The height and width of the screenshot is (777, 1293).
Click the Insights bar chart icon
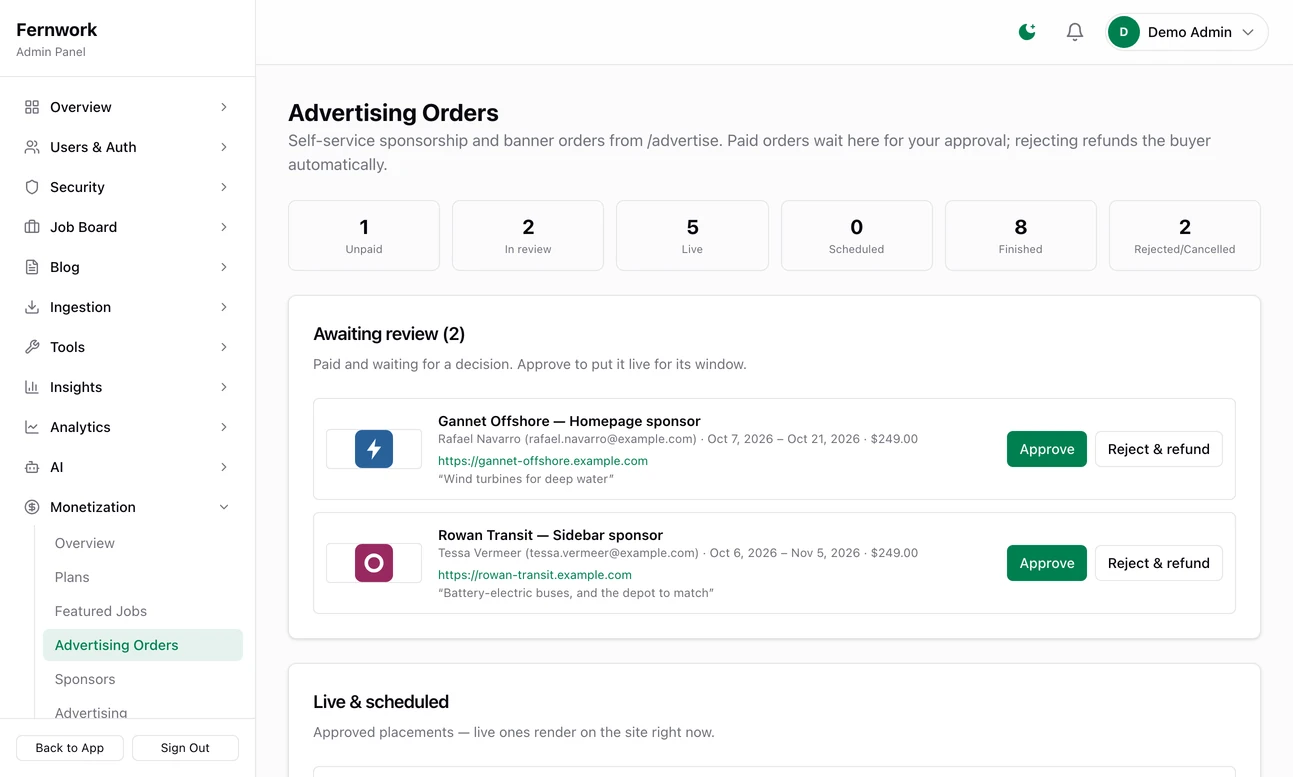[x=32, y=387]
